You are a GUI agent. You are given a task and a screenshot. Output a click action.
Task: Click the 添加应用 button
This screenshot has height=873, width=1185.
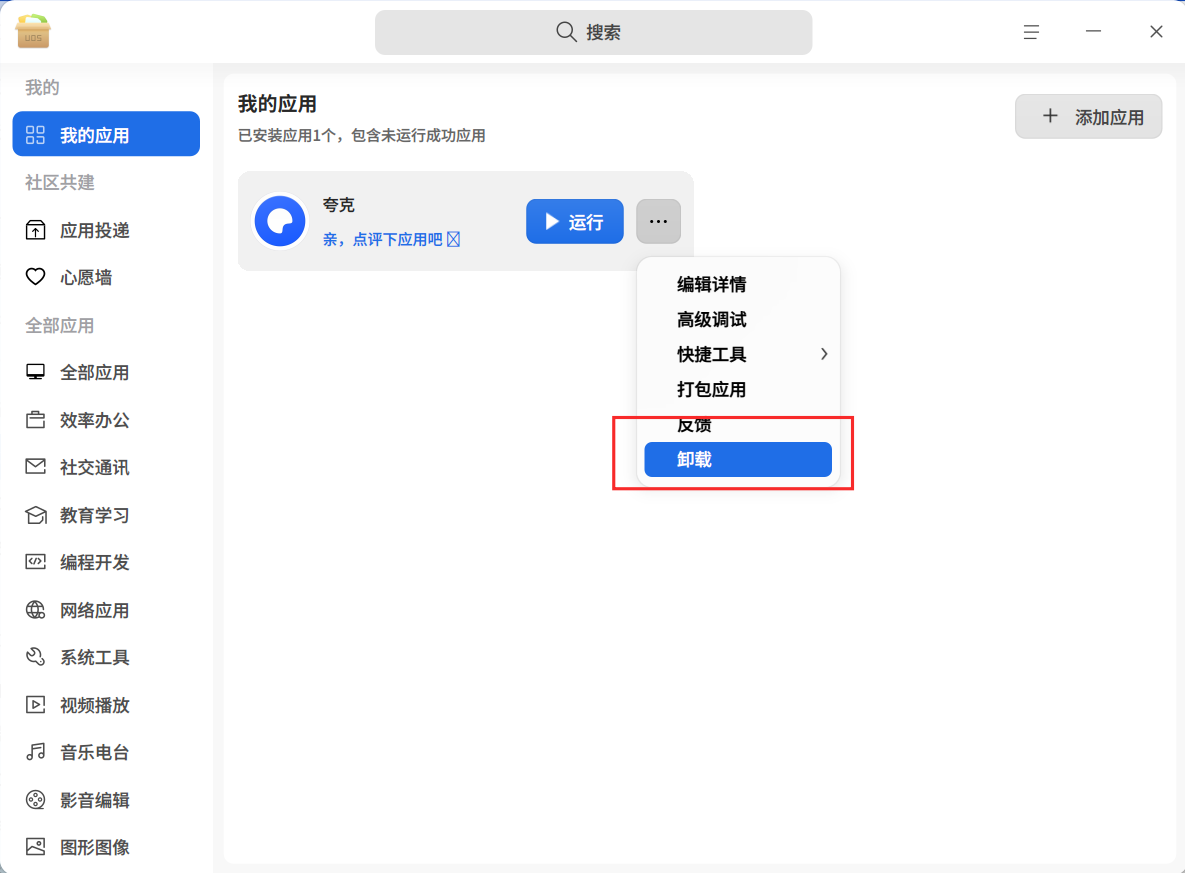[1088, 116]
